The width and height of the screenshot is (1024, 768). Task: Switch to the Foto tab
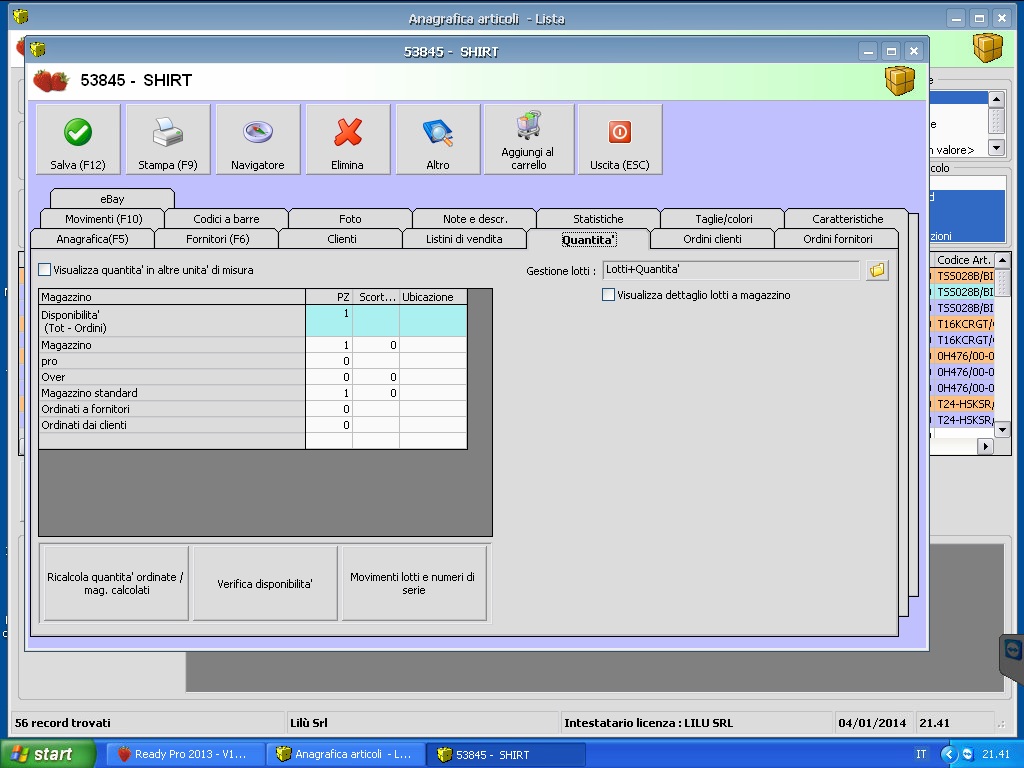(350, 219)
